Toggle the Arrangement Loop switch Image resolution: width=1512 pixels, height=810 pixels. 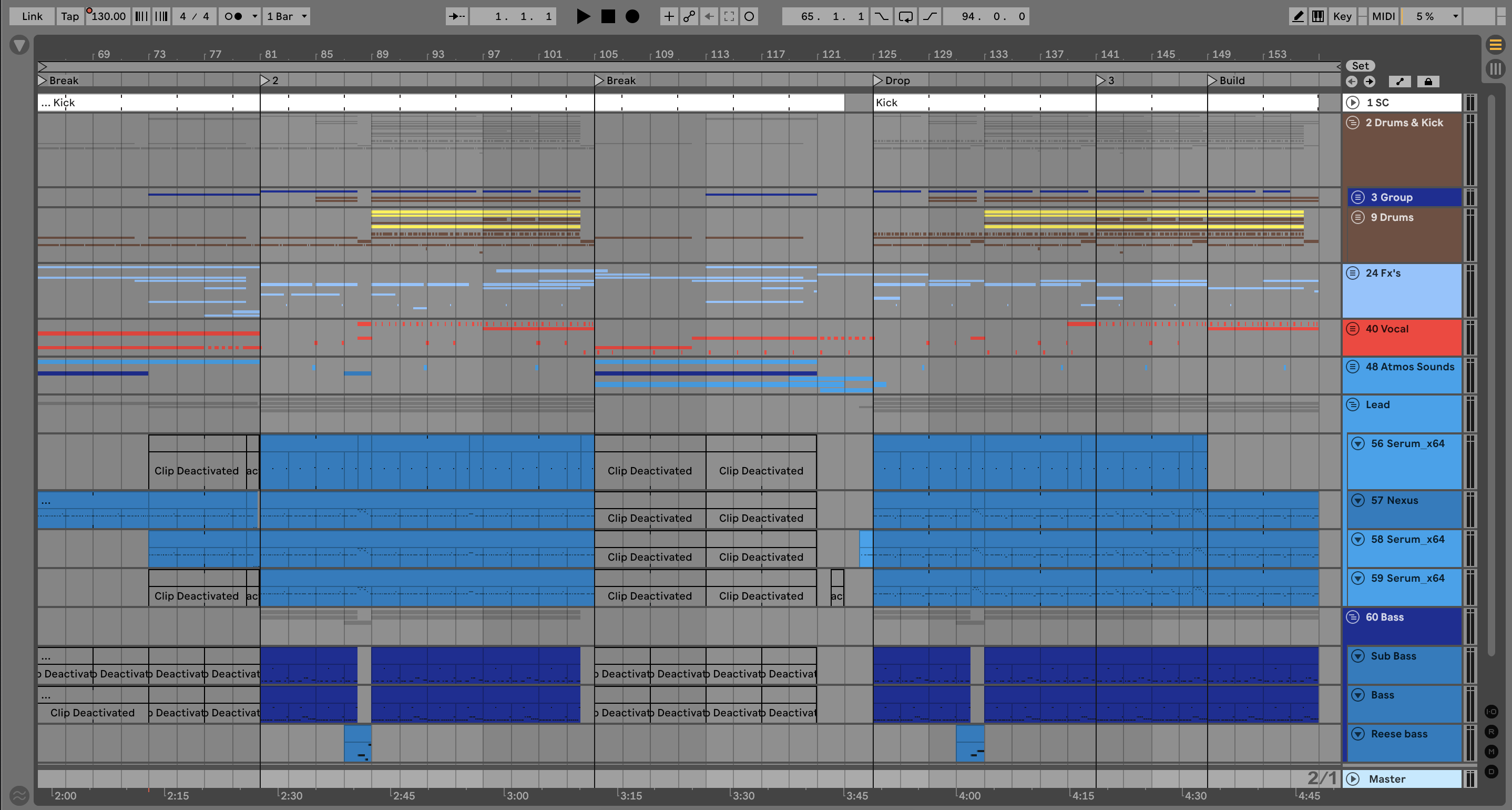pos(906,16)
